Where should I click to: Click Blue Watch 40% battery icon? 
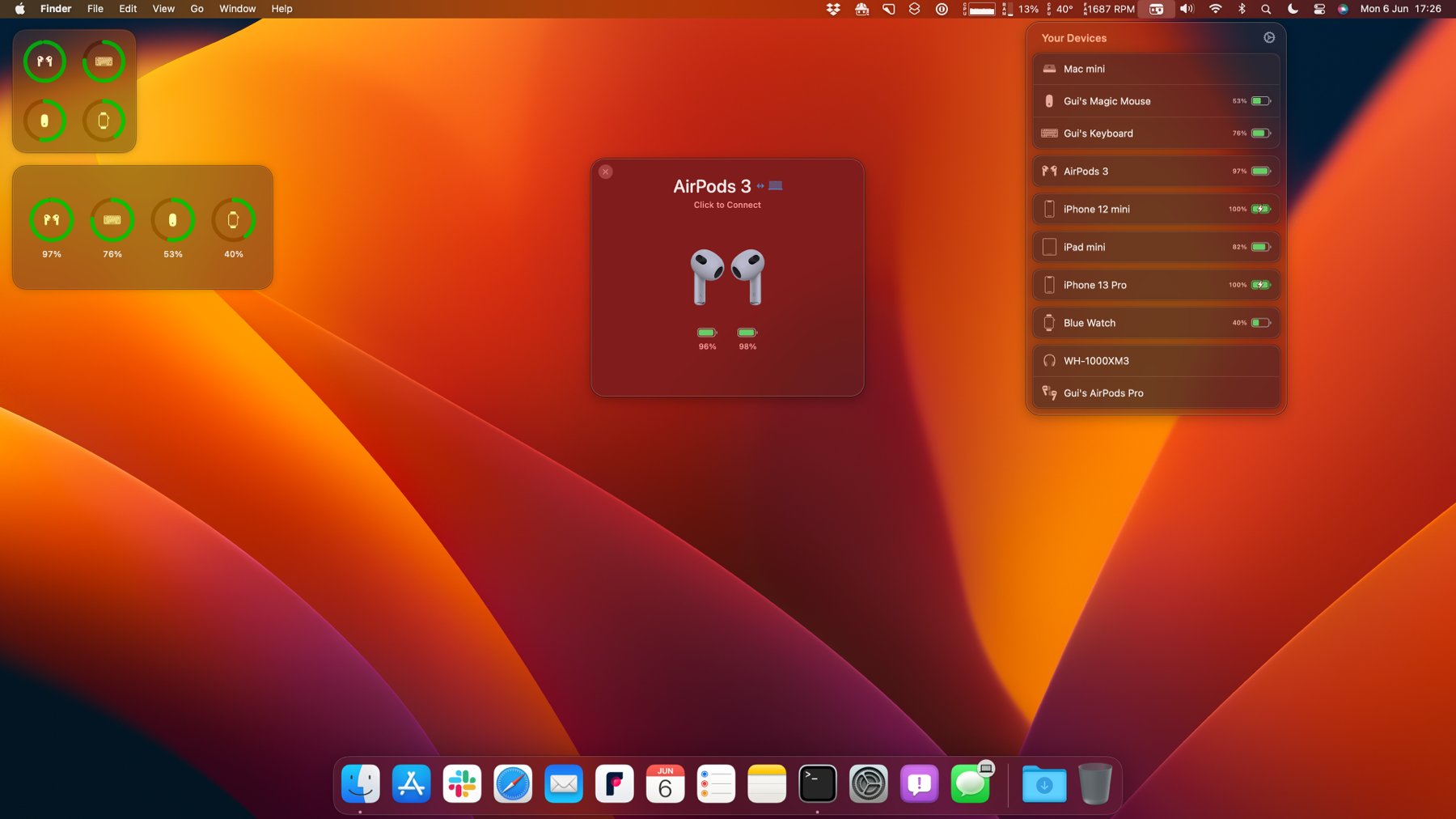pyautogui.click(x=1261, y=323)
